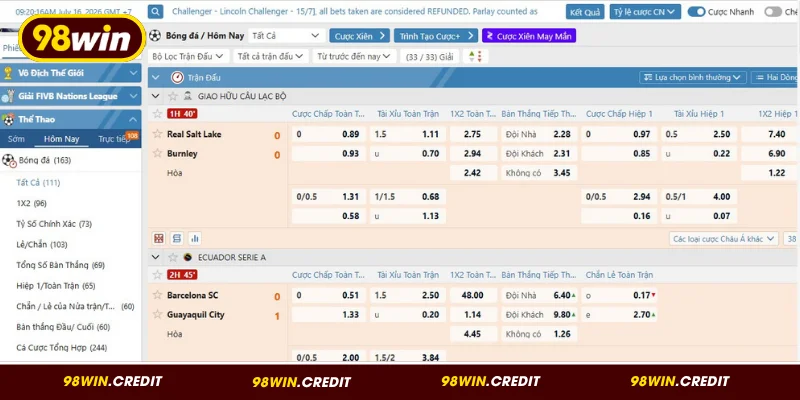Open Các loại cược Châu Á khác dropdown

coord(723,239)
